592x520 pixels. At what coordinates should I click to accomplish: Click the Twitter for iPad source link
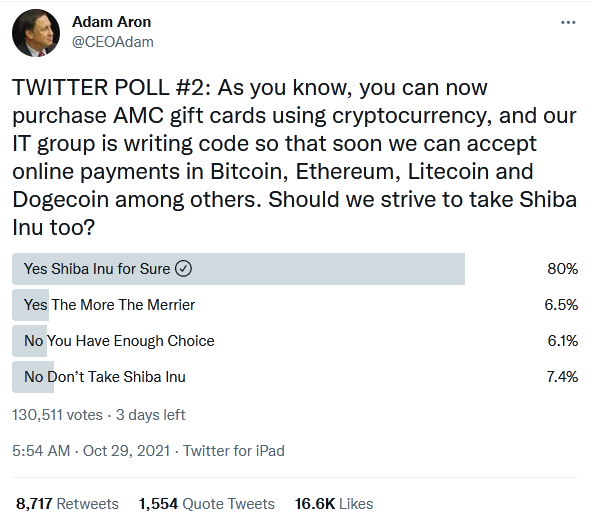tap(234, 451)
